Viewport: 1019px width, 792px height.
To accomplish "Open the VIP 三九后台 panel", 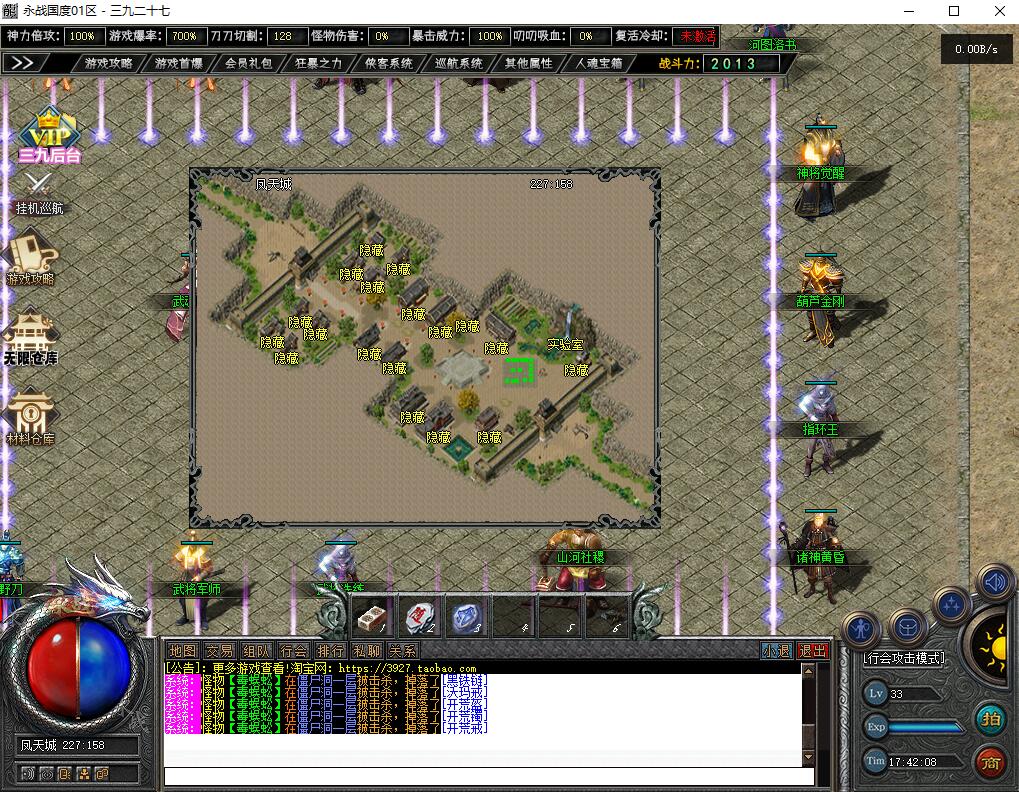I will coord(49,135).
